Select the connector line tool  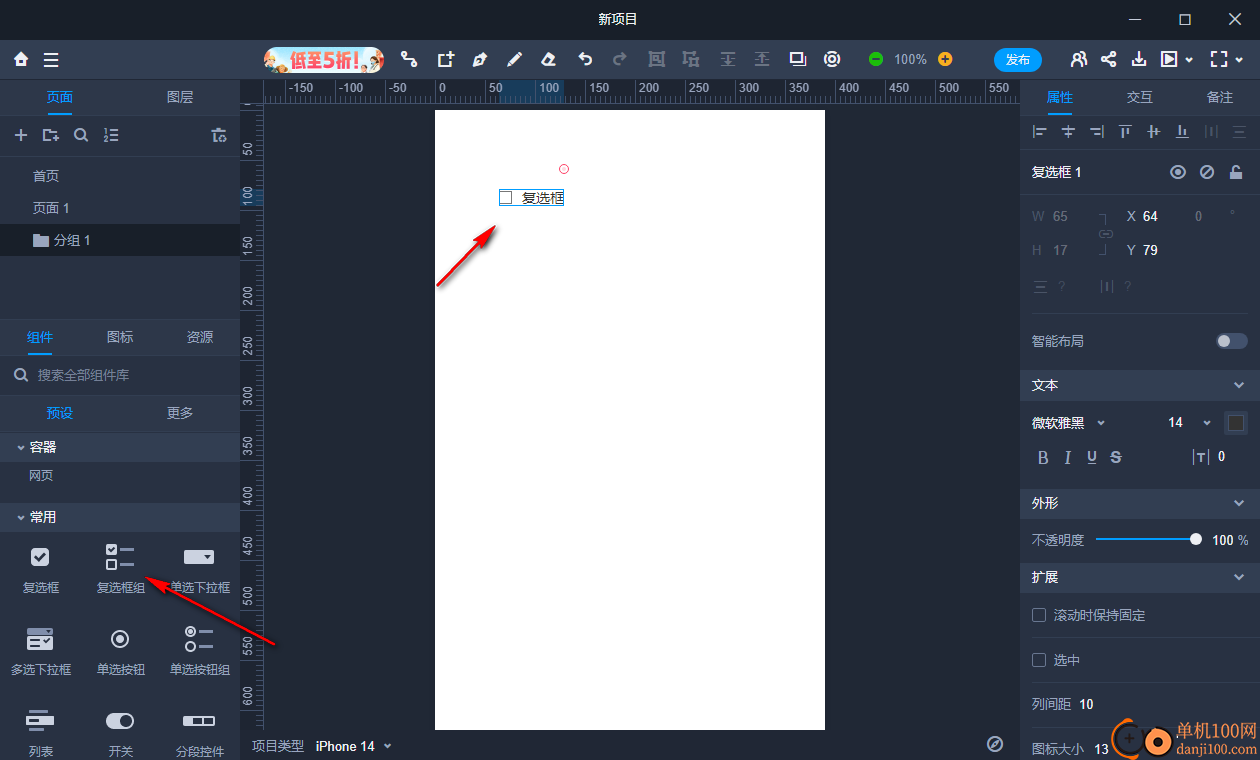pyautogui.click(x=409, y=60)
